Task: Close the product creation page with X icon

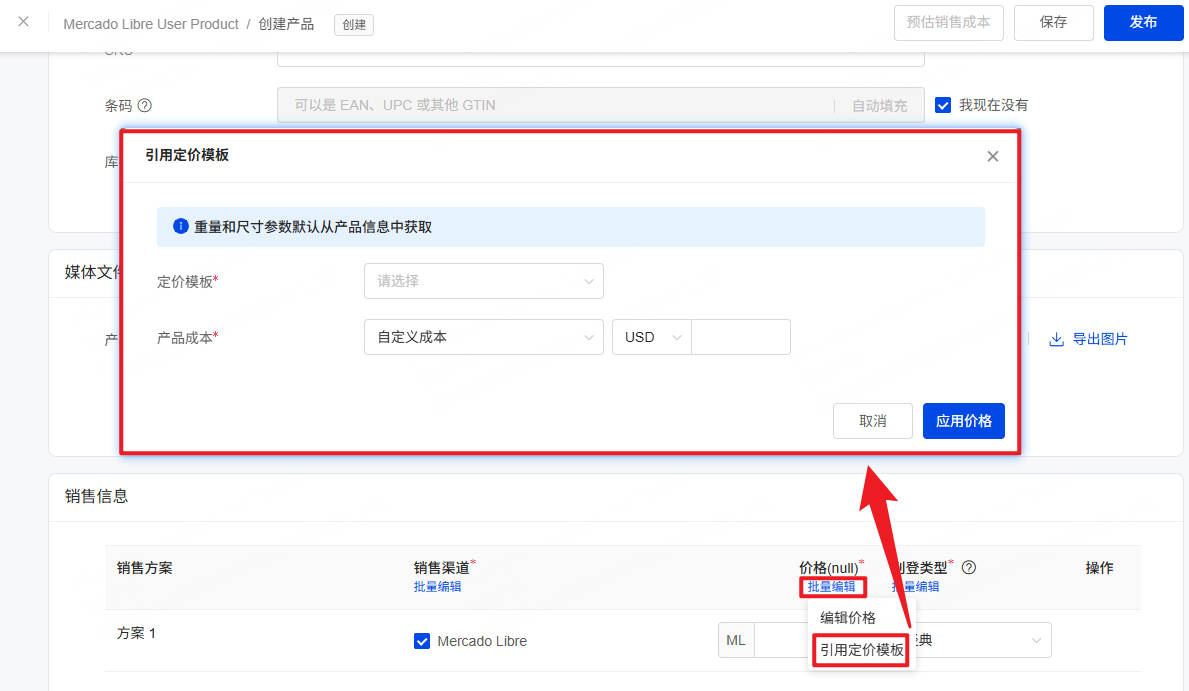Action: tap(24, 22)
